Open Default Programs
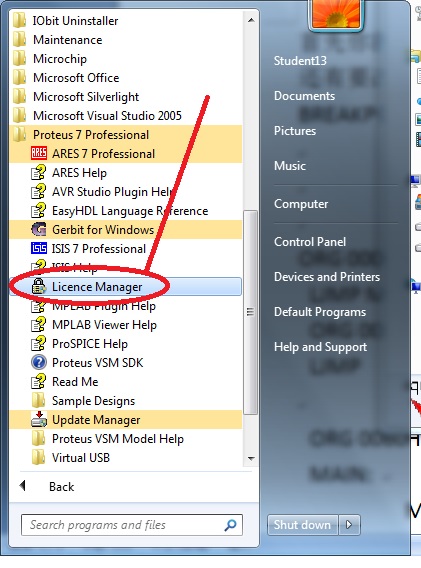 click(320, 312)
